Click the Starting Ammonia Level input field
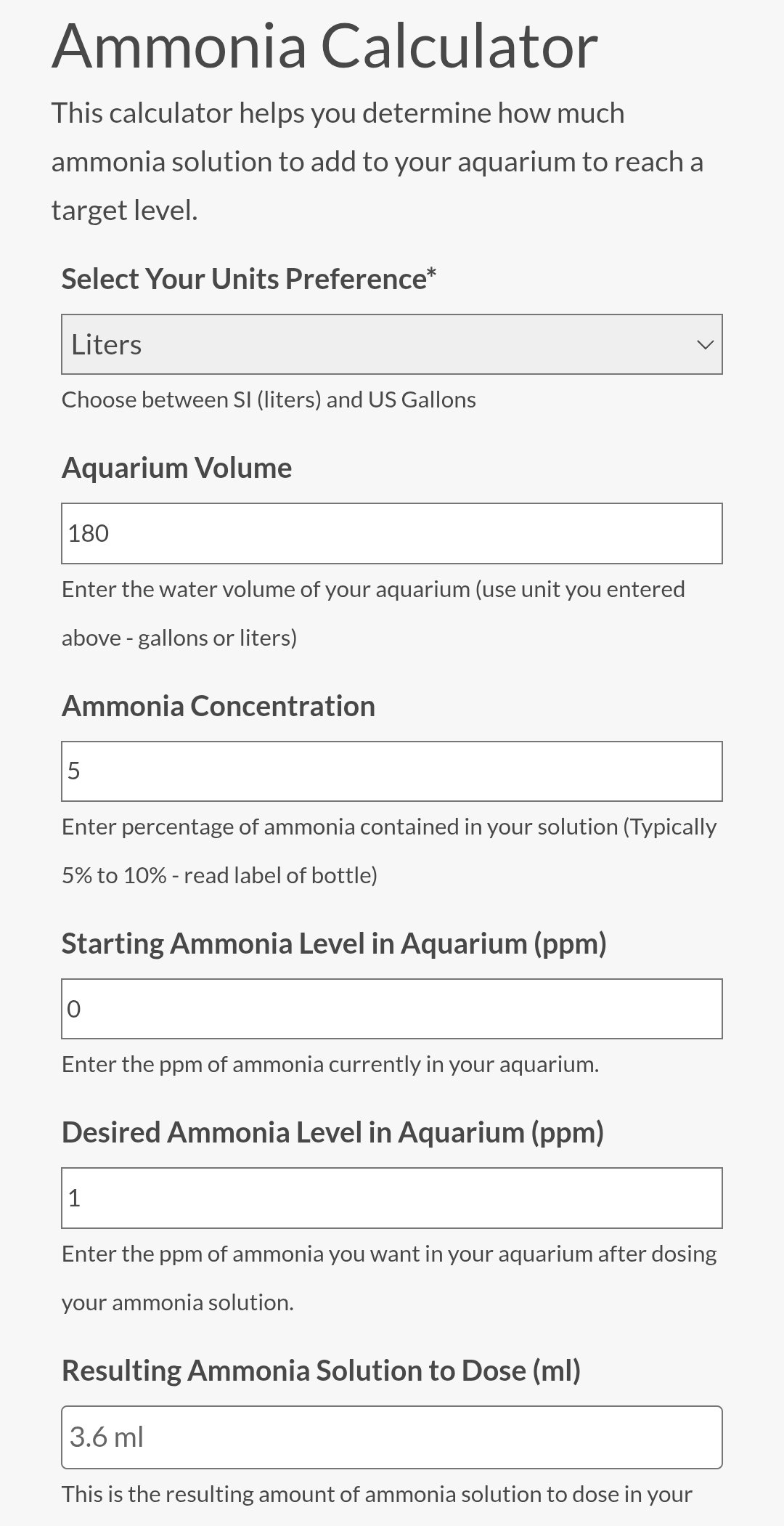 click(x=391, y=1009)
